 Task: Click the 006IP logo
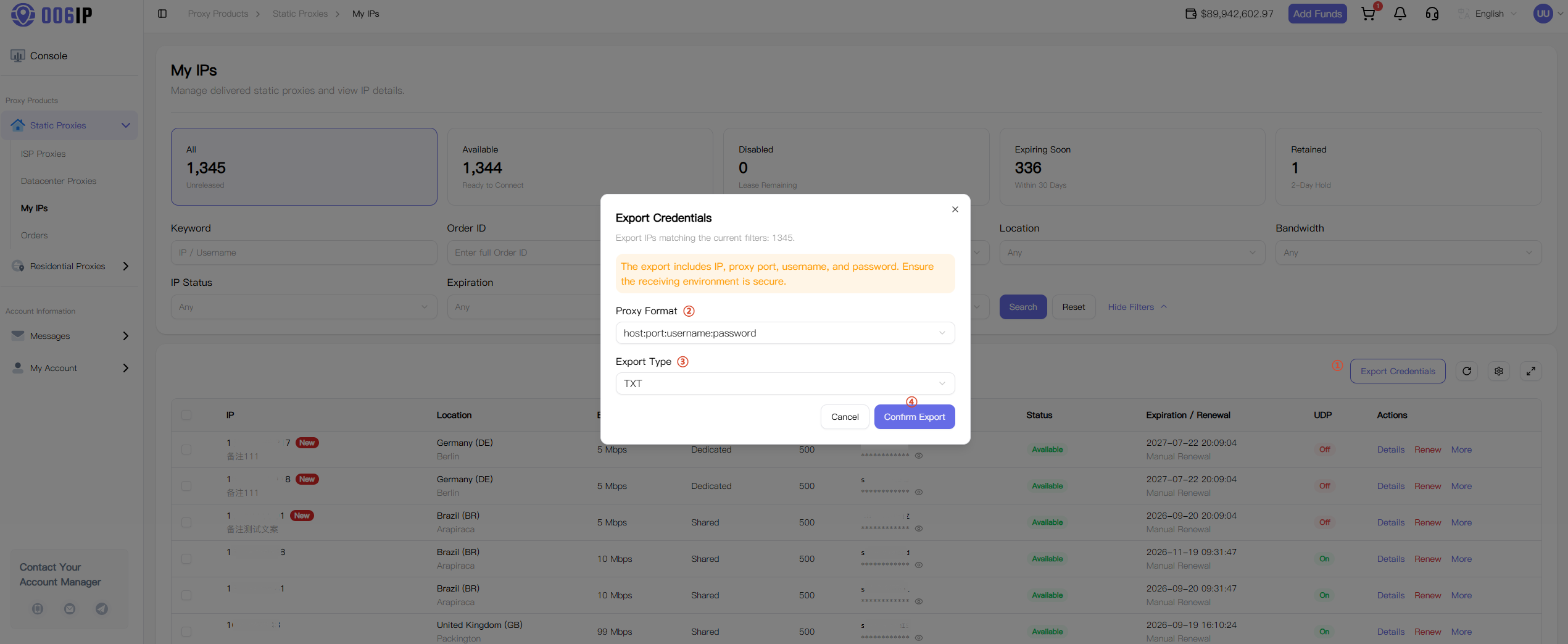tap(52, 14)
